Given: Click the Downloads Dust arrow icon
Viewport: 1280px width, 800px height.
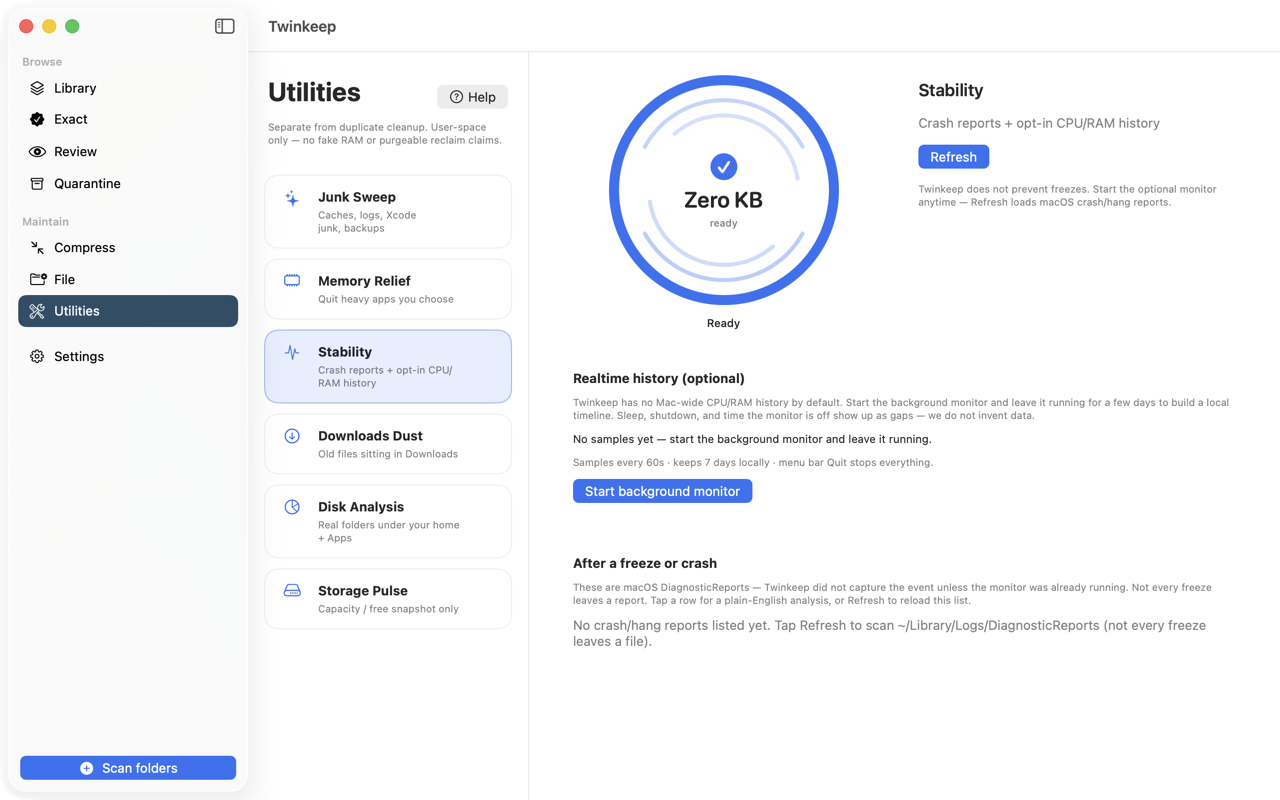Looking at the screenshot, I should 292,436.
